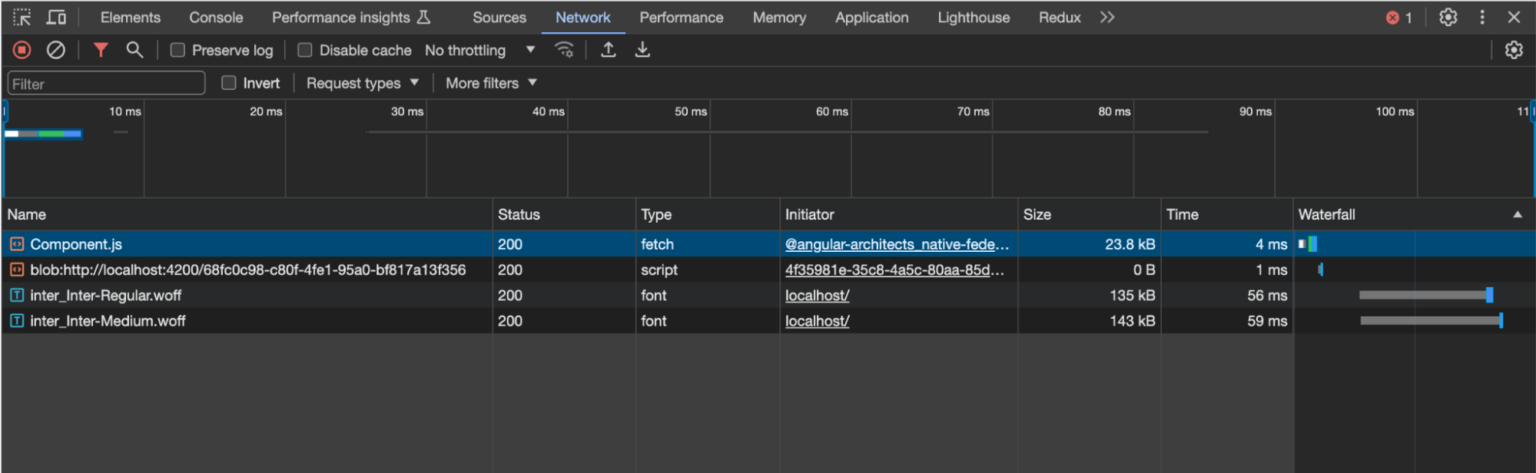Toggle the device toolbar icon
The image size is (1536, 473).
57,17
